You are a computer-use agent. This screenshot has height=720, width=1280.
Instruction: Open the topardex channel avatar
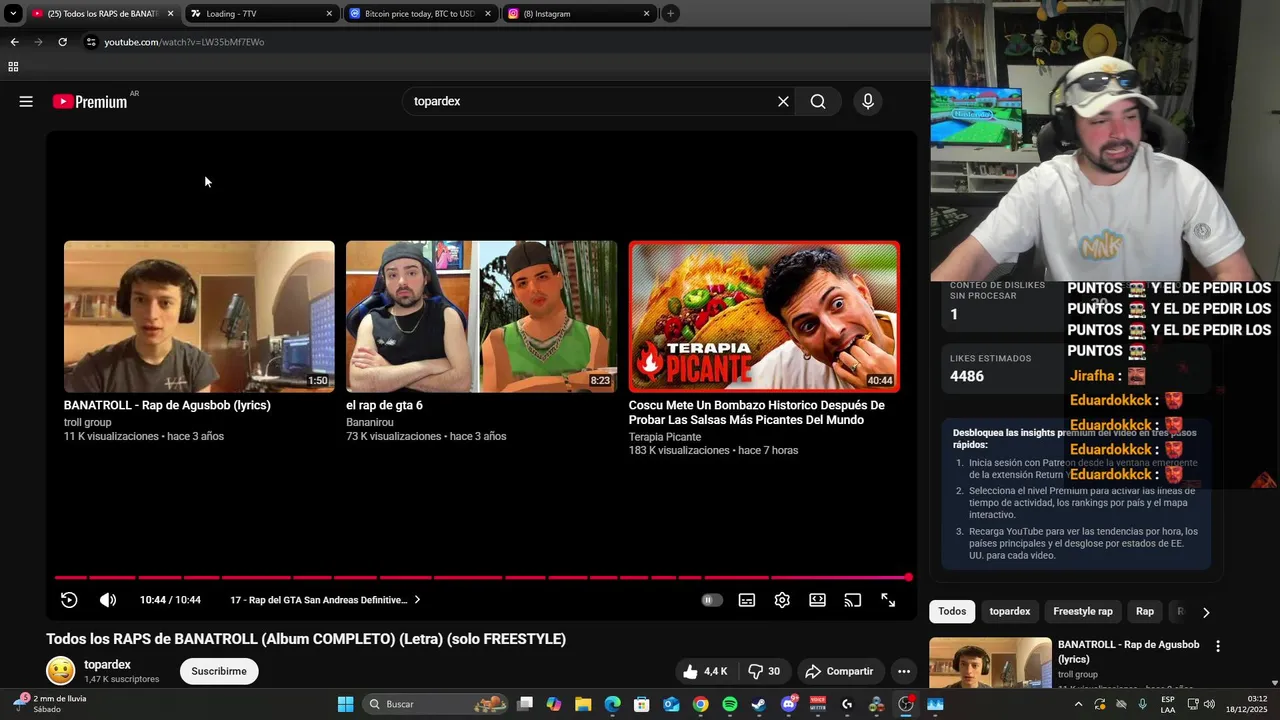point(61,671)
